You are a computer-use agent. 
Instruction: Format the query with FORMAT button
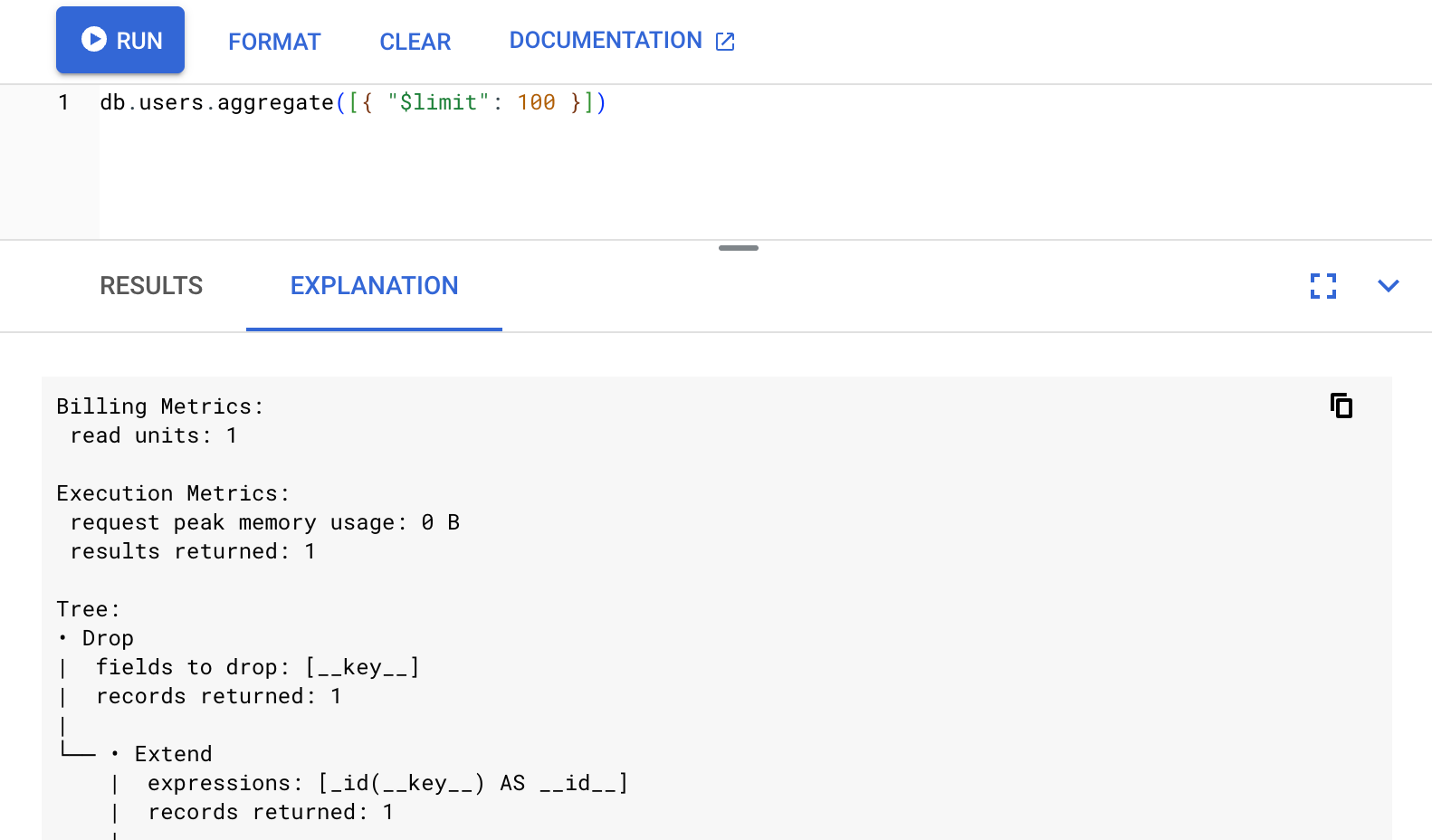coord(274,42)
